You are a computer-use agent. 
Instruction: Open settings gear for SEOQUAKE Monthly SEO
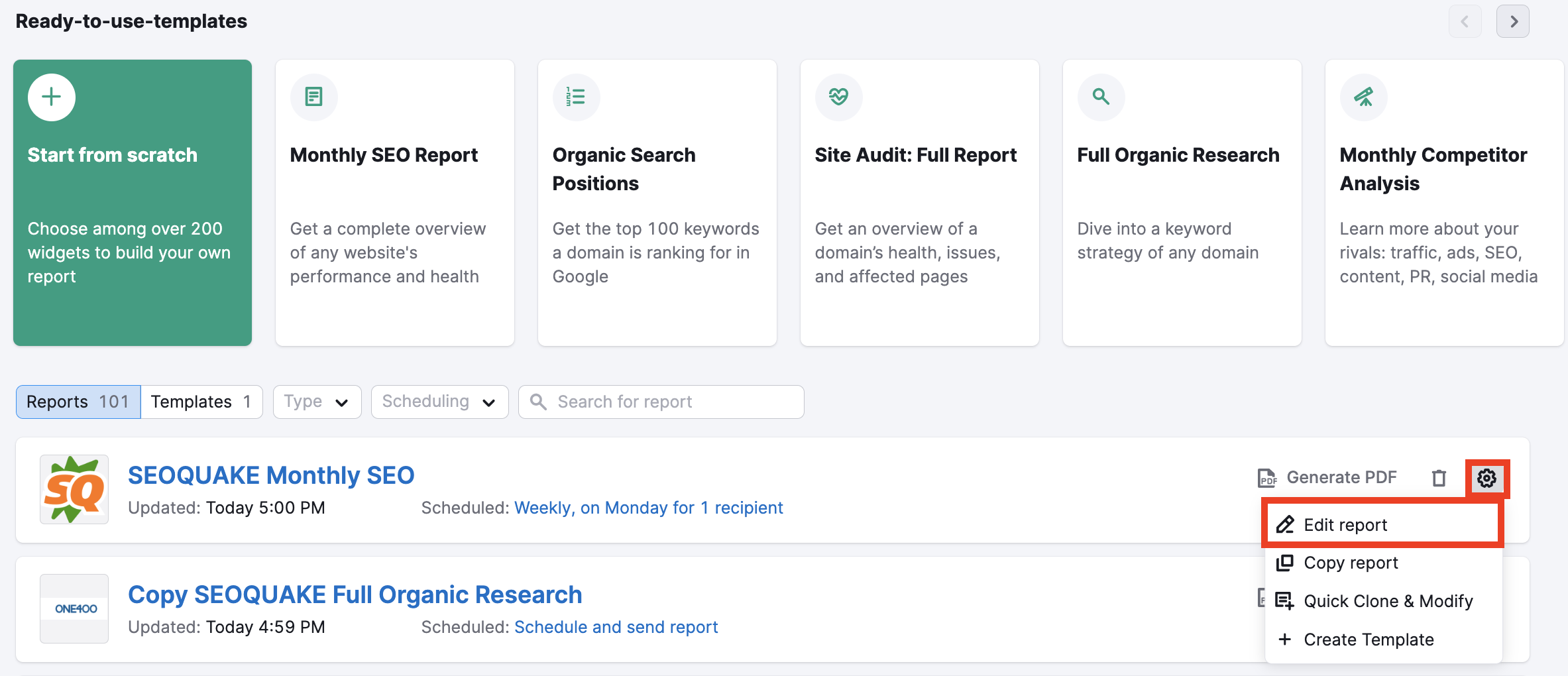coord(1486,478)
